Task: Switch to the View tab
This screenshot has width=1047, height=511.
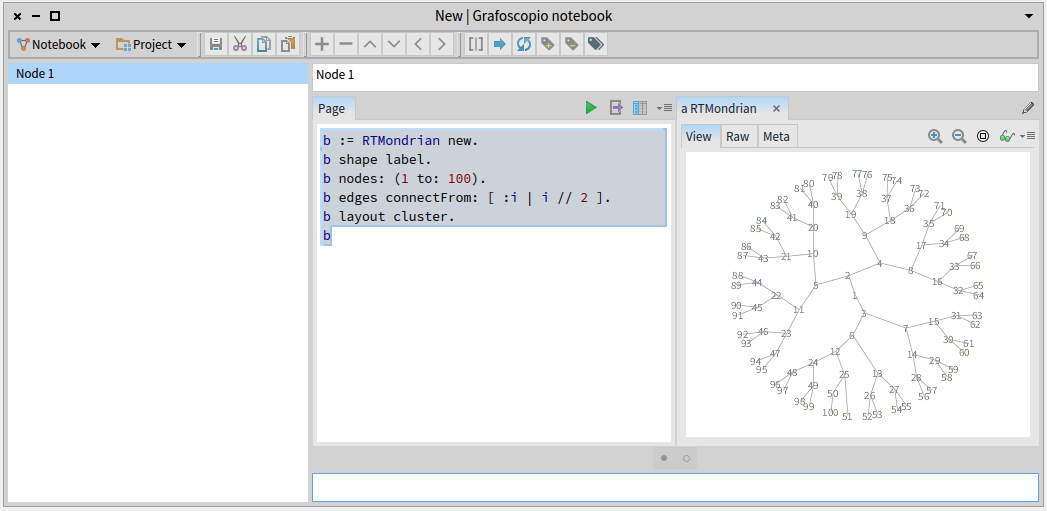Action: tap(699, 136)
